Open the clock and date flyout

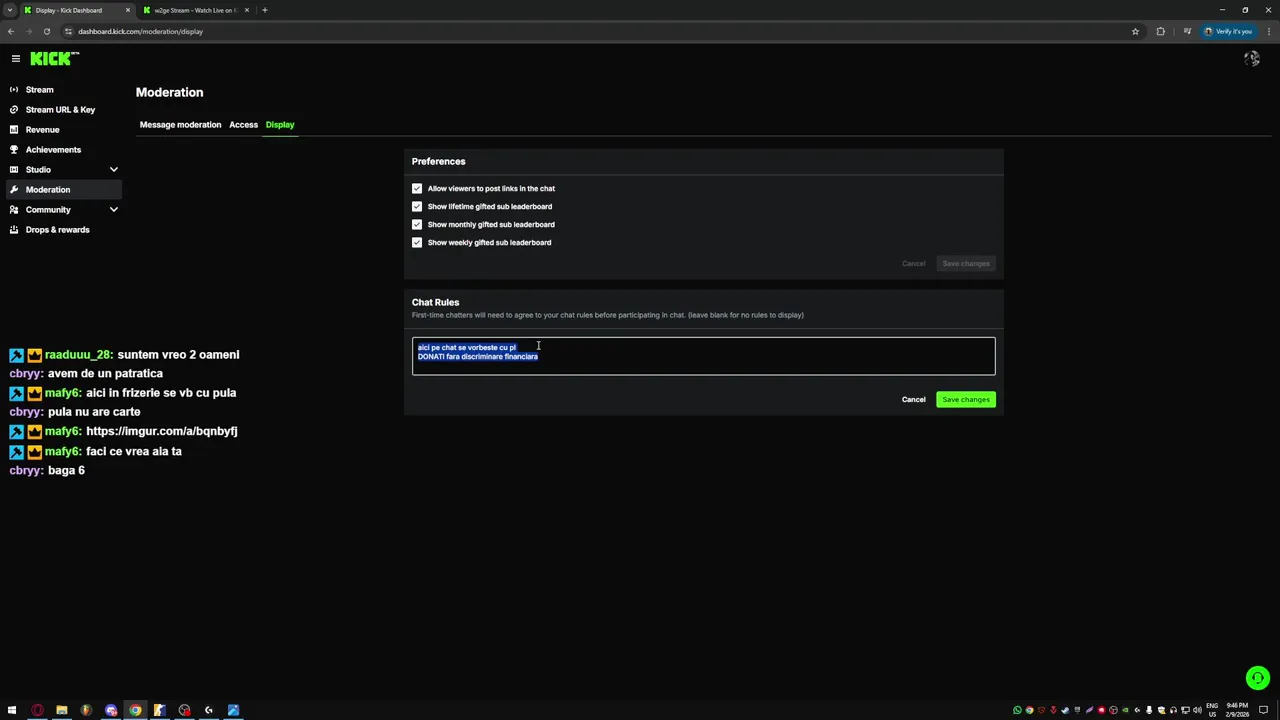[x=1237, y=710]
